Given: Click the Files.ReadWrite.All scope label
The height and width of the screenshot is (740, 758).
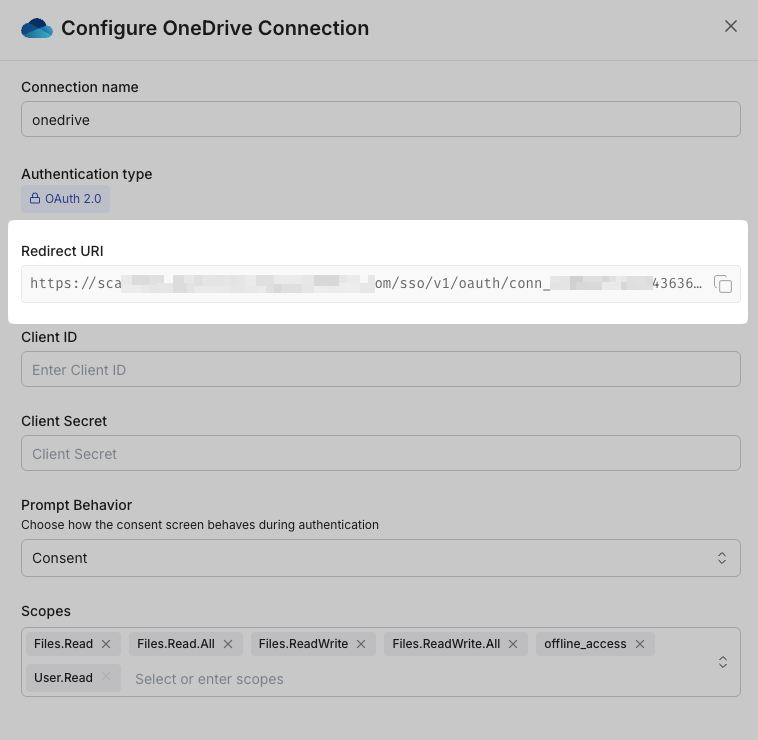Looking at the screenshot, I should point(446,644).
